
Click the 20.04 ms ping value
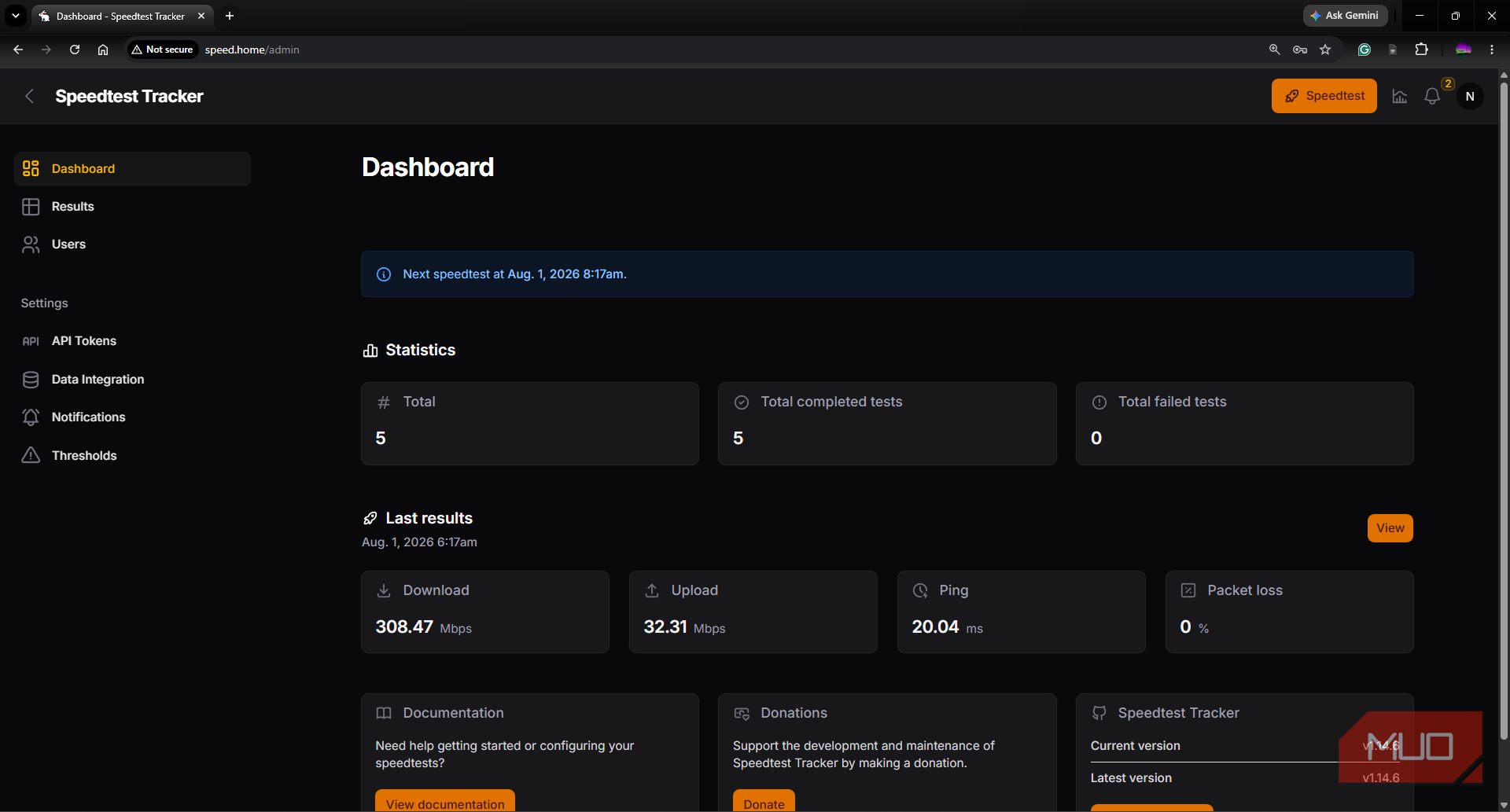947,627
